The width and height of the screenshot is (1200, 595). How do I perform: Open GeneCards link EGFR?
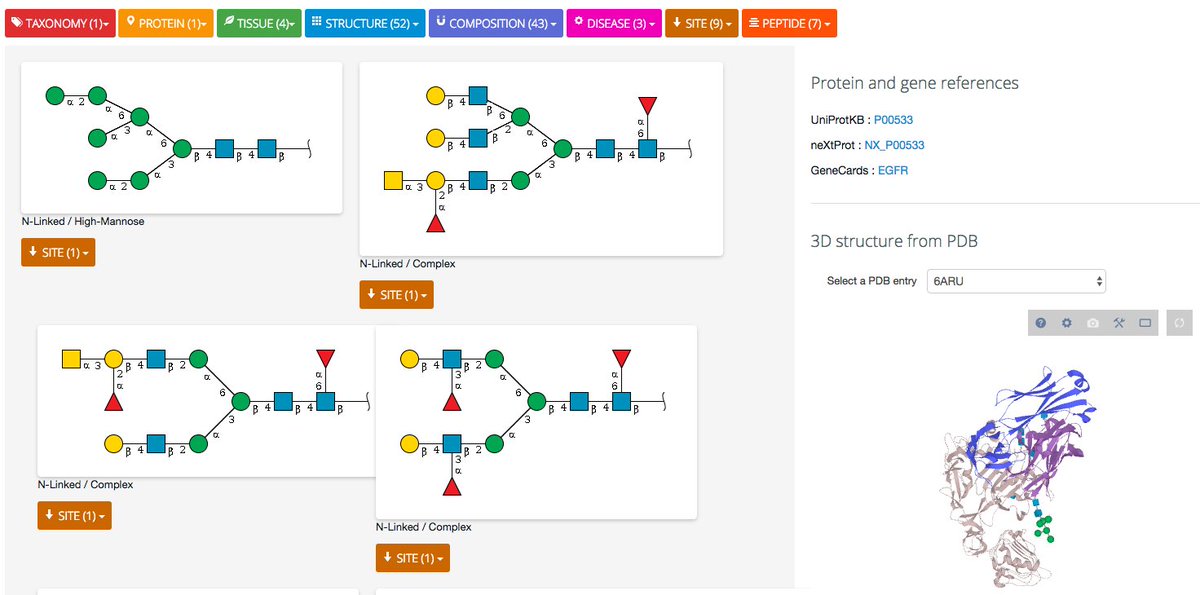click(x=893, y=171)
